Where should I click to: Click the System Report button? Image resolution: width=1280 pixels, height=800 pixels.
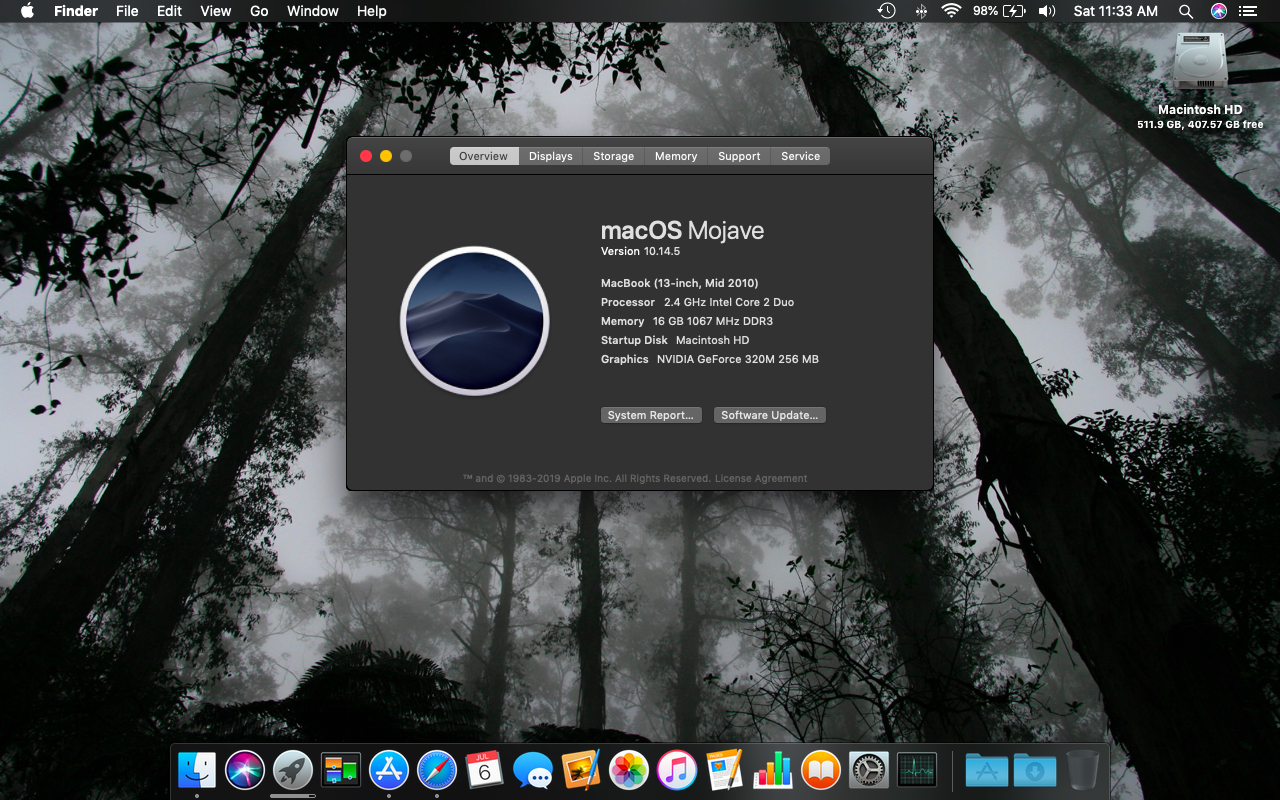(x=651, y=415)
